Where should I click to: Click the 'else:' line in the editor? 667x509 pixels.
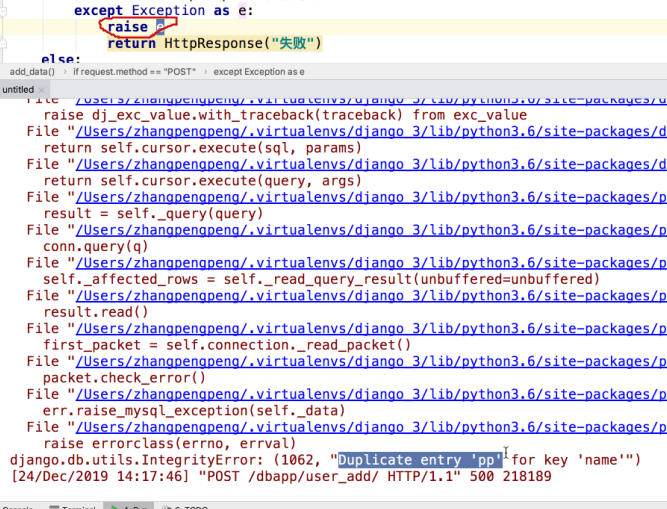tap(61, 59)
